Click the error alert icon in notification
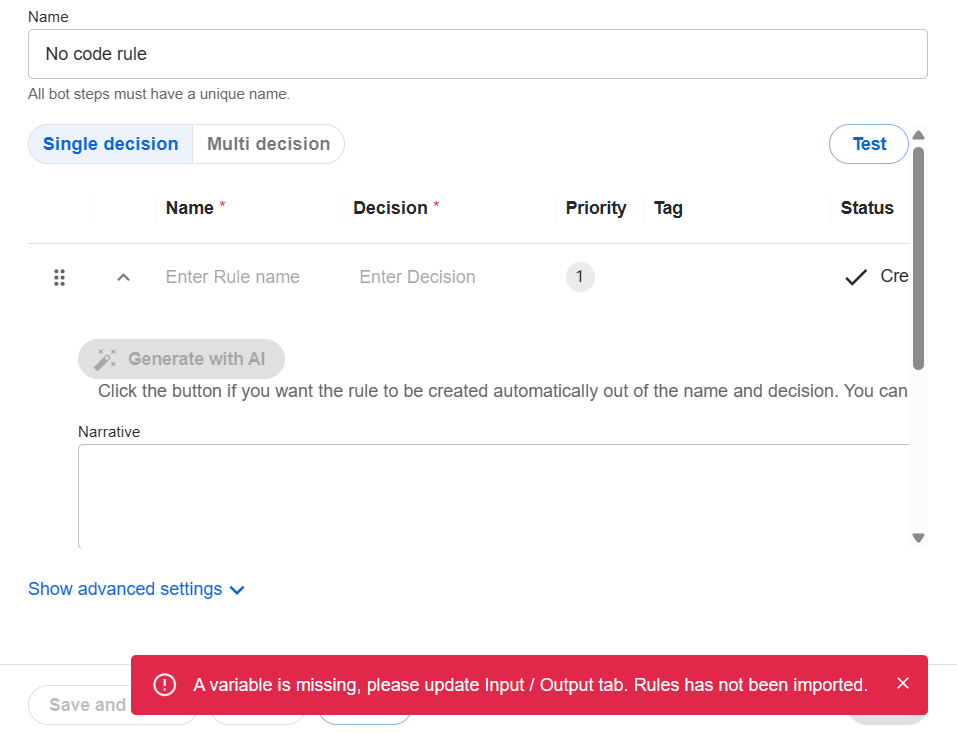957x733 pixels. (x=165, y=685)
